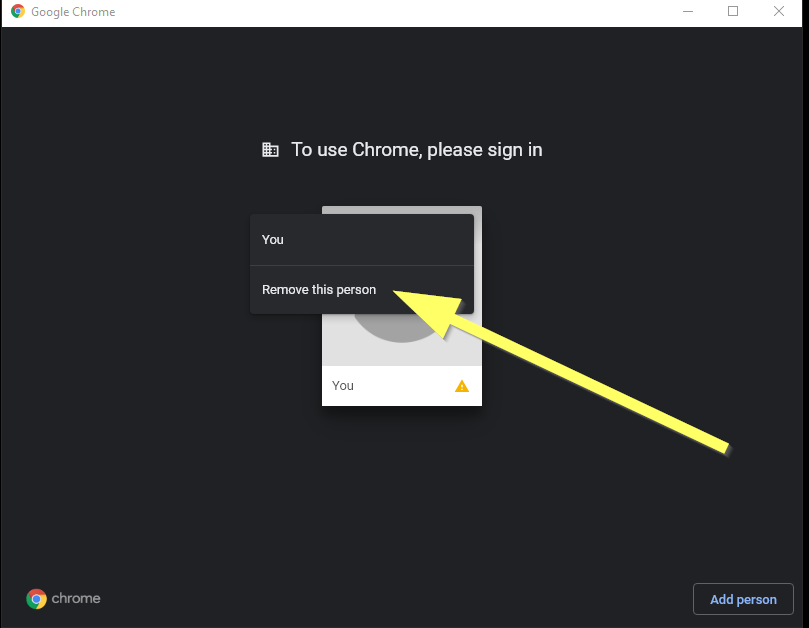Open the 'You' profile card name label
The width and height of the screenshot is (809, 628).
coord(343,386)
